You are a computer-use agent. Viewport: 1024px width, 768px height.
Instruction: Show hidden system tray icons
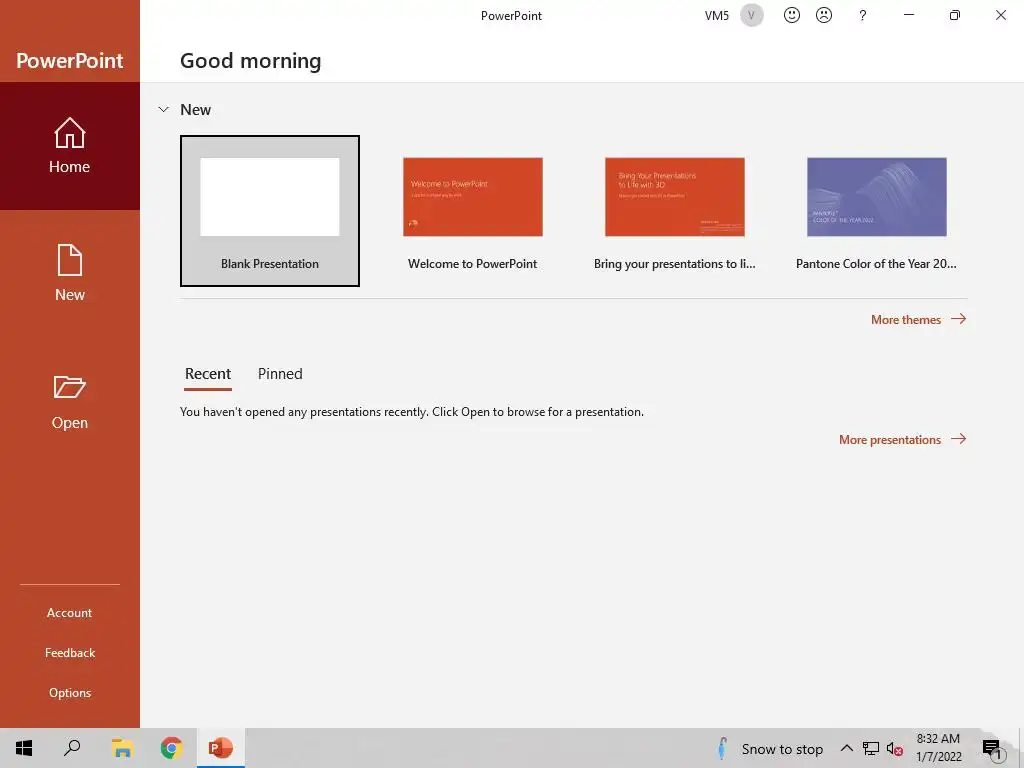click(x=846, y=748)
